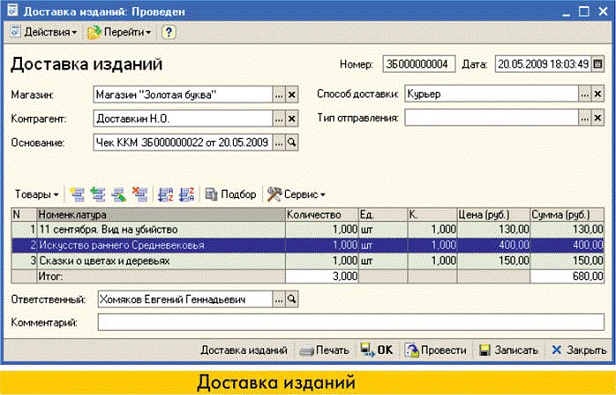The height and width of the screenshot is (395, 616).
Task: Click the Контрагент field Доставкин Н.О.
Action: pos(183,119)
